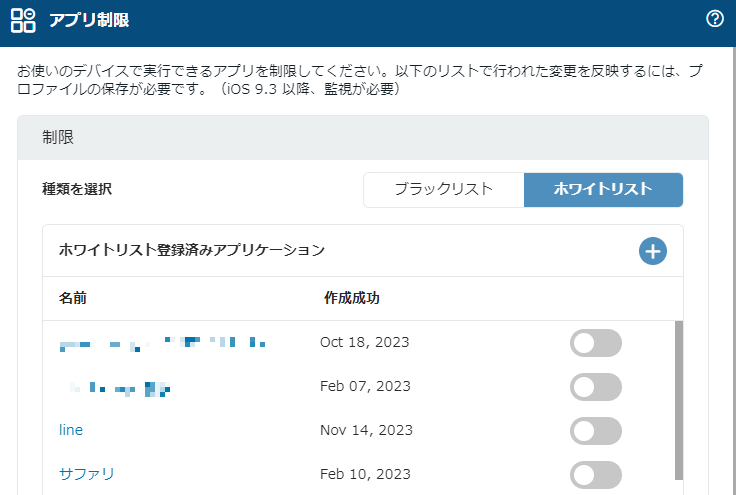The height and width of the screenshot is (495, 736).
Task: Collapse the 制限 section header
Action: tap(363, 138)
